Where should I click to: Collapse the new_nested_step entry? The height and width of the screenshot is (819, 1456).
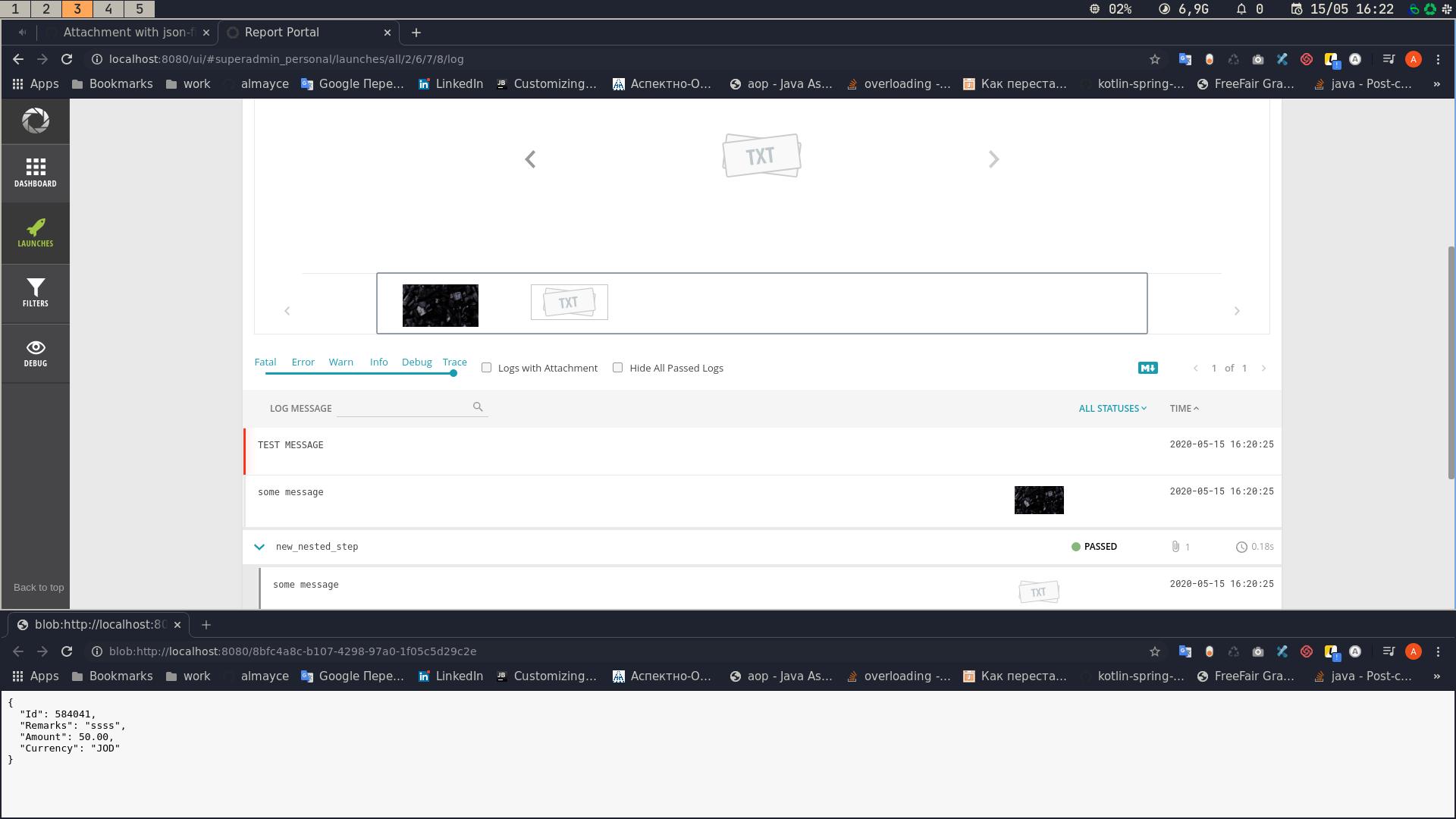pyautogui.click(x=259, y=547)
